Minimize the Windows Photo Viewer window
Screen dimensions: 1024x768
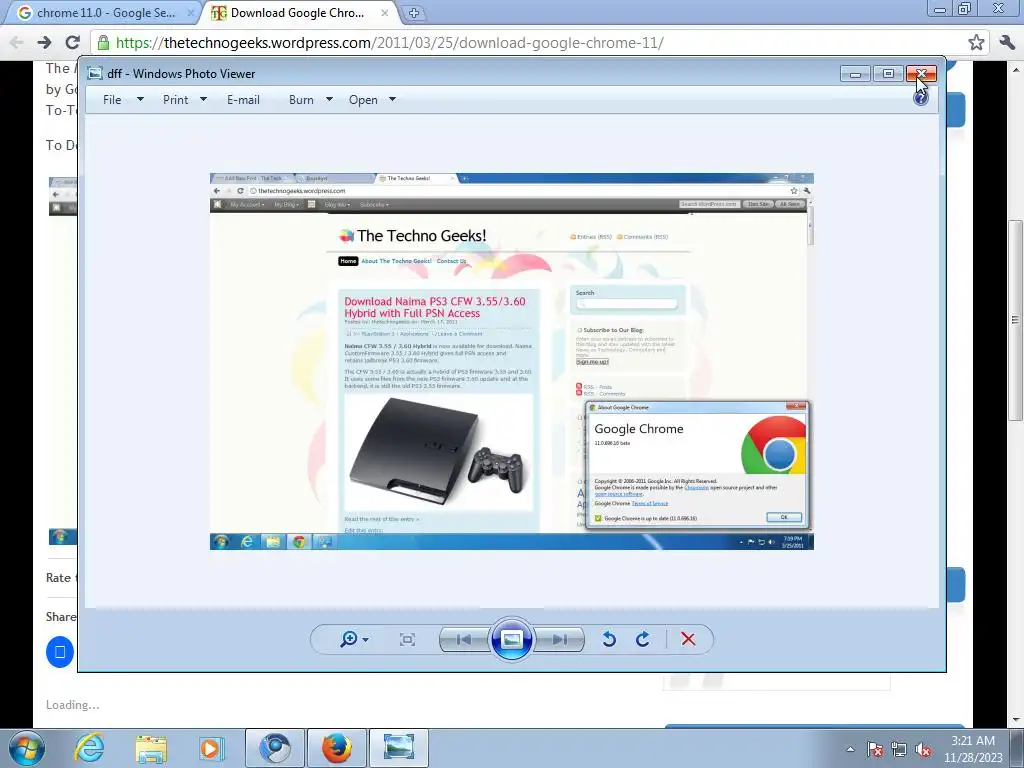(855, 74)
